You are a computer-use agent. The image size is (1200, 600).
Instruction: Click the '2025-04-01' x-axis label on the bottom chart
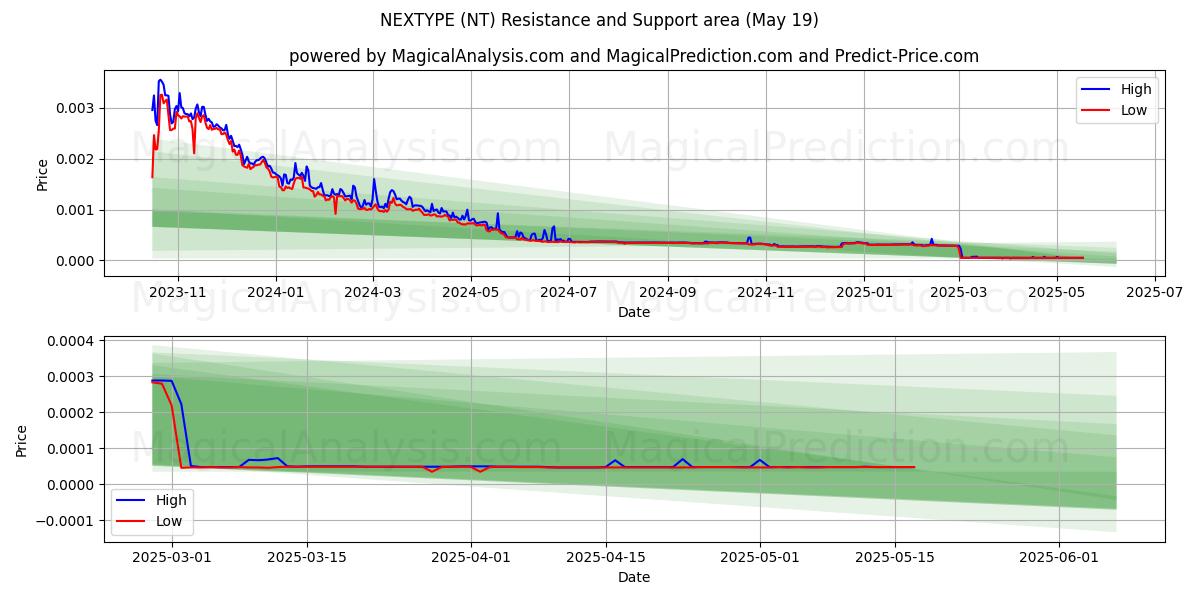pyautogui.click(x=471, y=558)
